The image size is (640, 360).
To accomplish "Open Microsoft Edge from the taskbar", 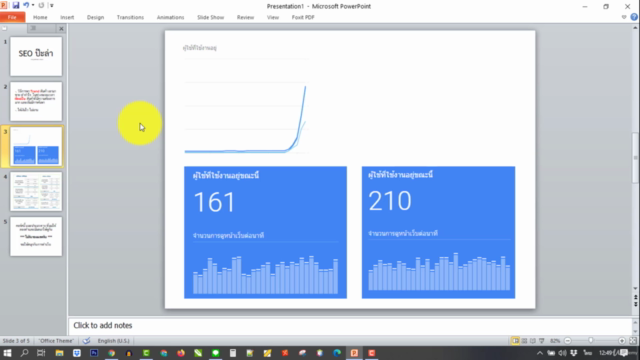I will tap(337, 353).
